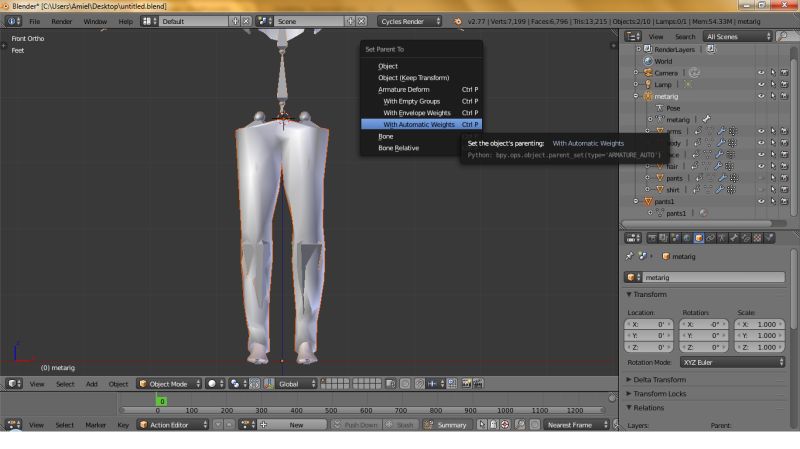Choose With Empty Groups parent option

(x=421, y=101)
